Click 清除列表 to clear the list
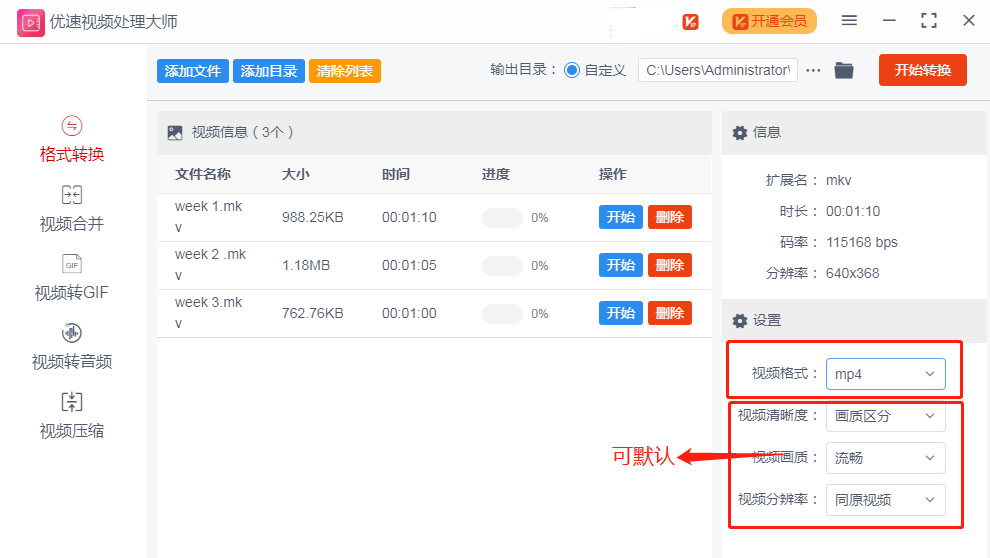Image resolution: width=990 pixels, height=558 pixels. pos(345,71)
